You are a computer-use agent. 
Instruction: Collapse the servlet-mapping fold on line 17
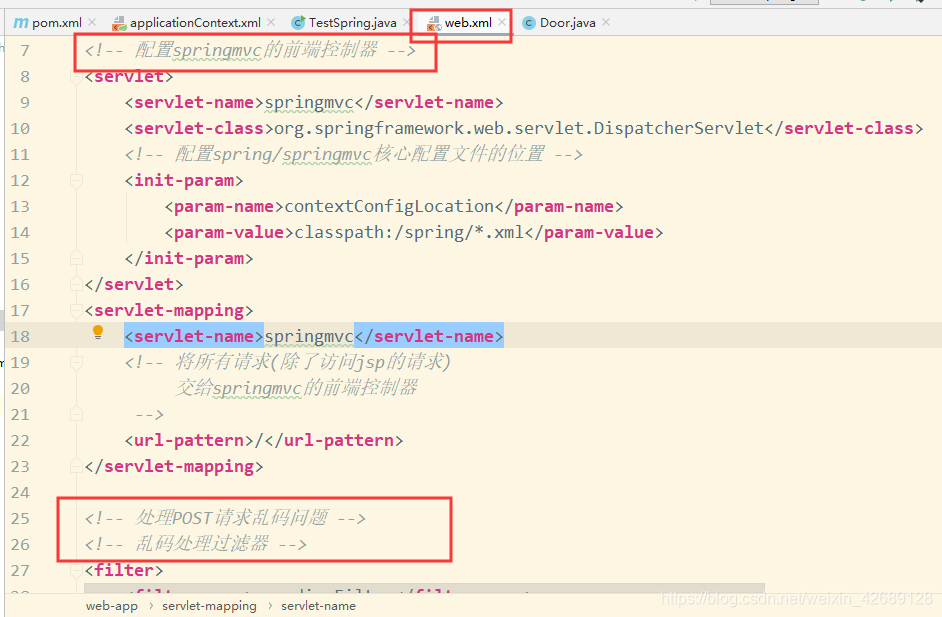pyautogui.click(x=76, y=310)
